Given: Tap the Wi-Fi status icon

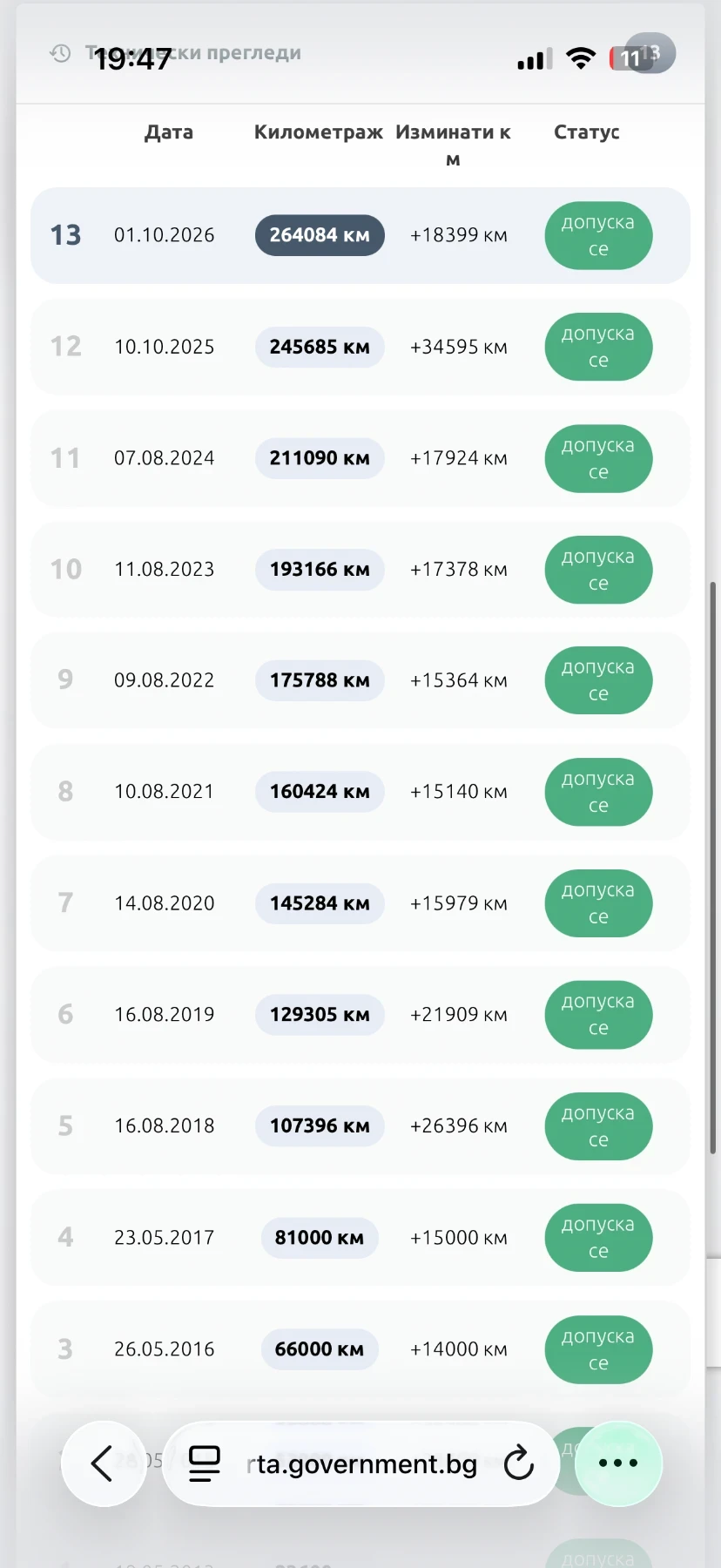Looking at the screenshot, I should coord(581,58).
